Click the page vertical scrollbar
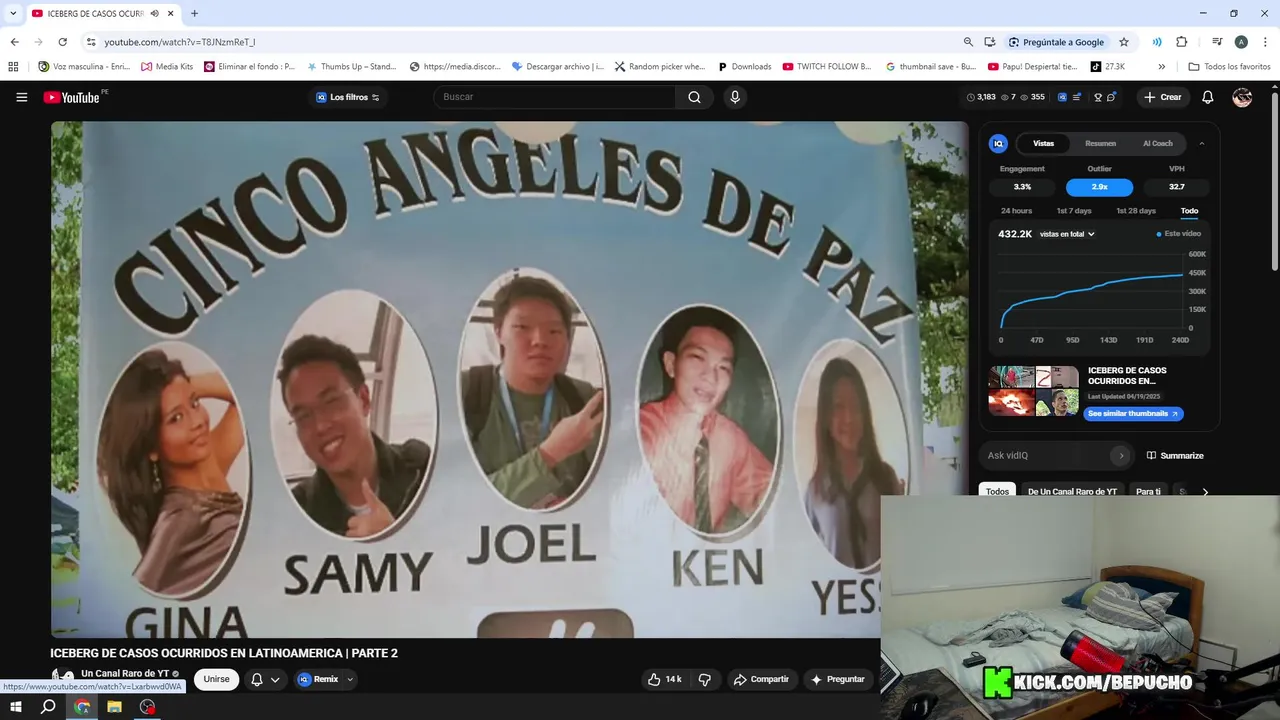The width and height of the screenshot is (1280, 720). (1274, 180)
